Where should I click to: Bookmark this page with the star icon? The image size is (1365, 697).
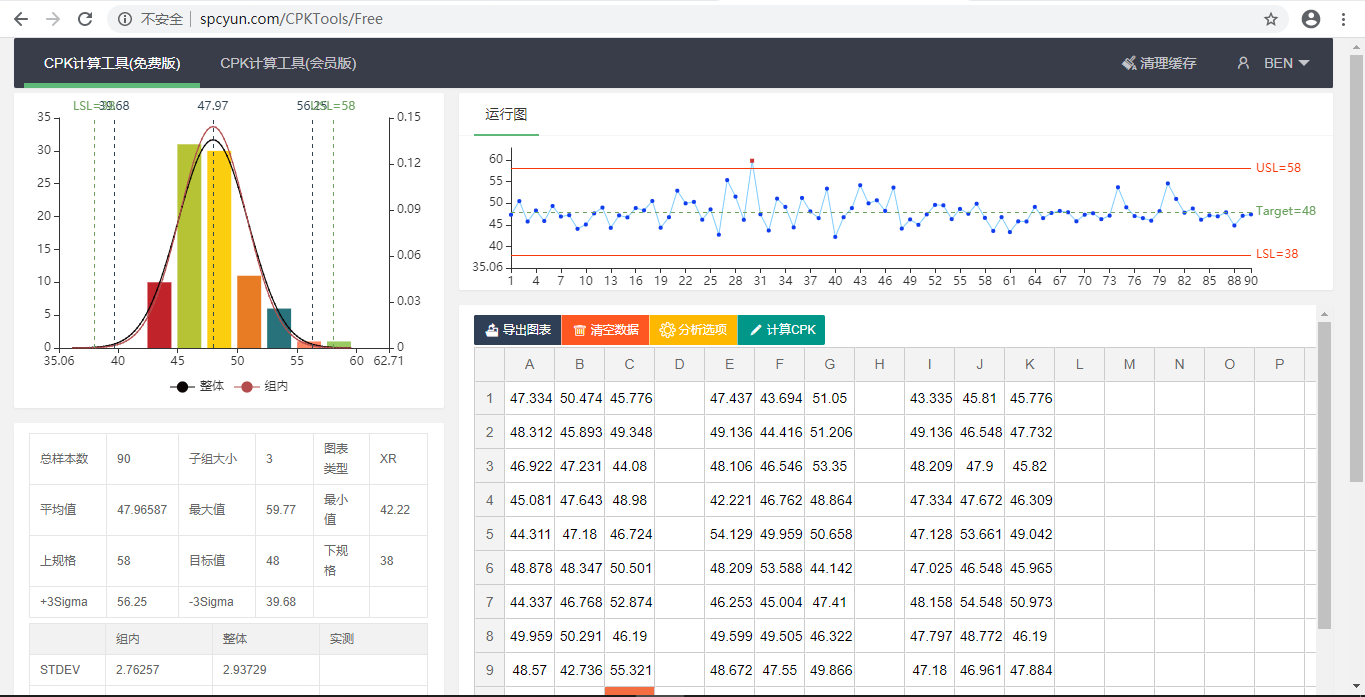pos(1271,19)
